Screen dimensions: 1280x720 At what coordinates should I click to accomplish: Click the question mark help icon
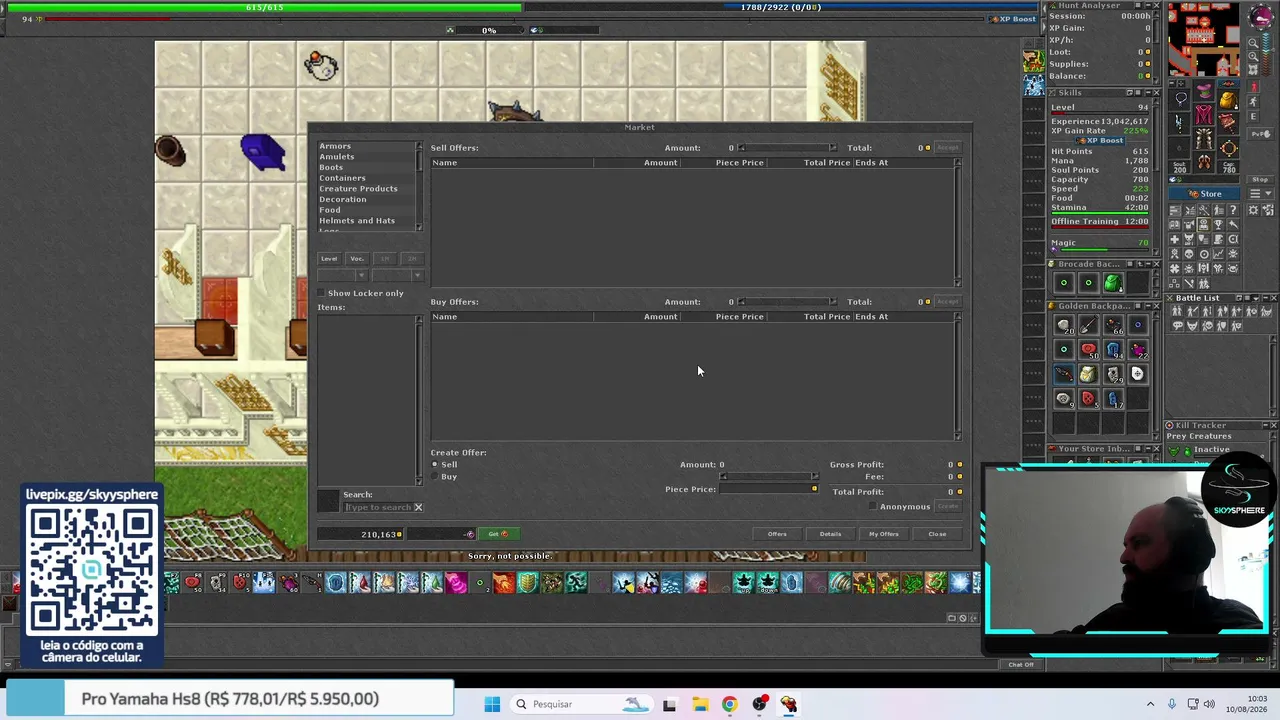point(1233,210)
